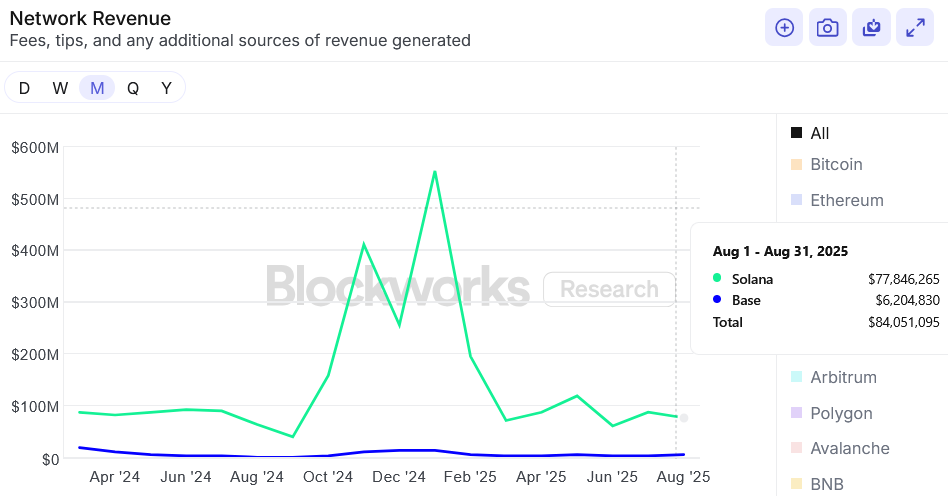
Task: Click the add-to-dashboard plus icon
Action: 784,27
